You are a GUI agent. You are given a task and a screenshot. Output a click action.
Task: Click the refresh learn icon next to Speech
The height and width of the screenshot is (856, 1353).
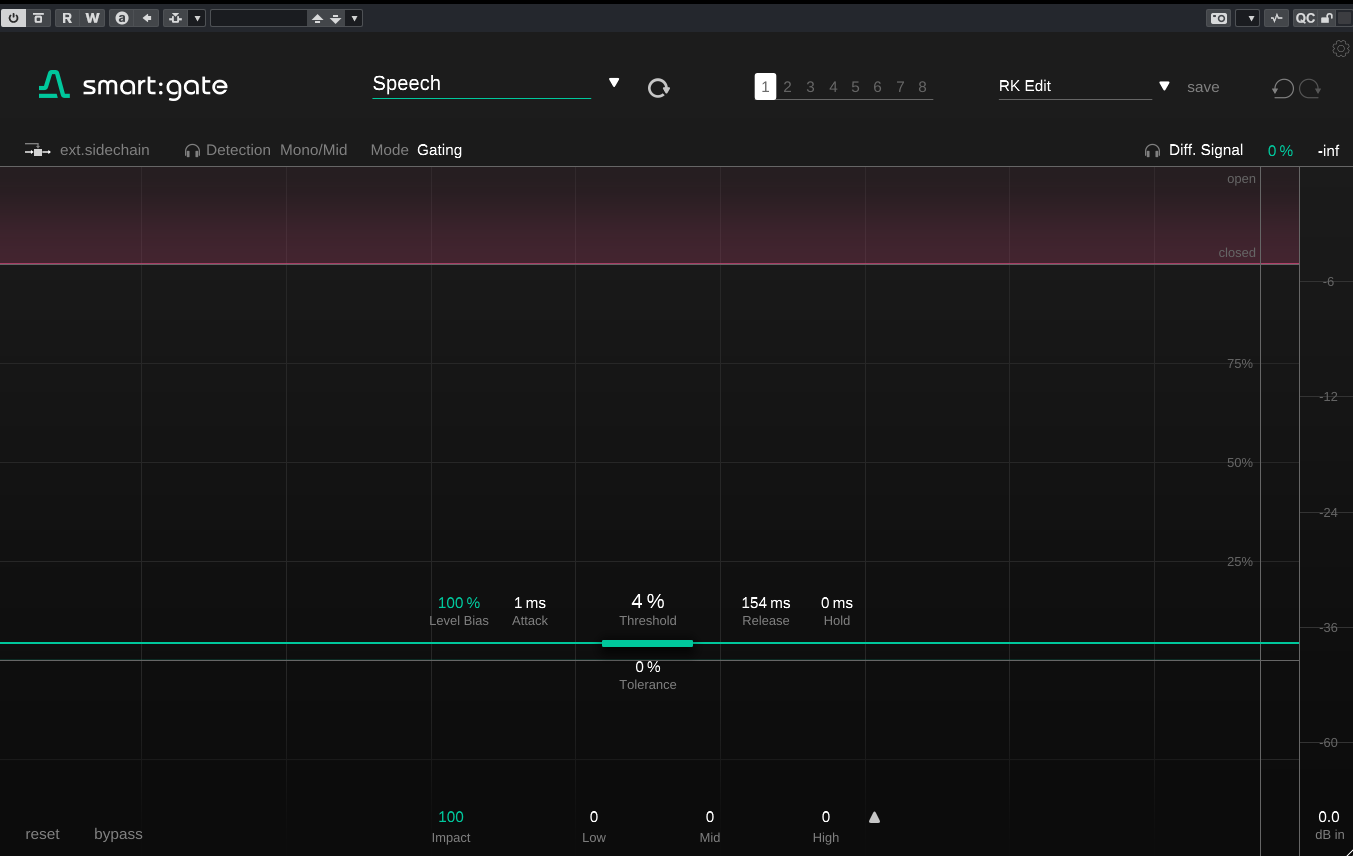[658, 87]
